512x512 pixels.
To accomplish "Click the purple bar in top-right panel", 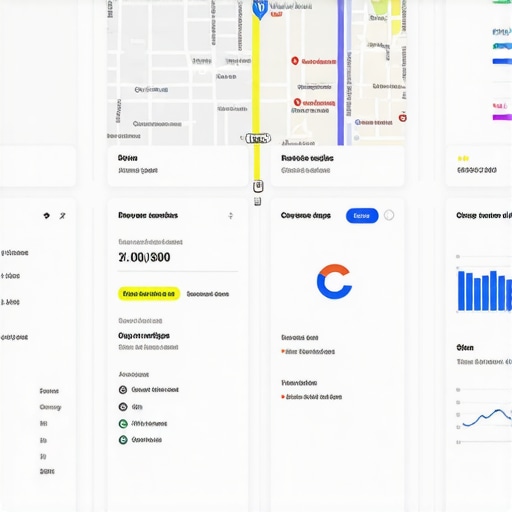I will pyautogui.click(x=502, y=117).
